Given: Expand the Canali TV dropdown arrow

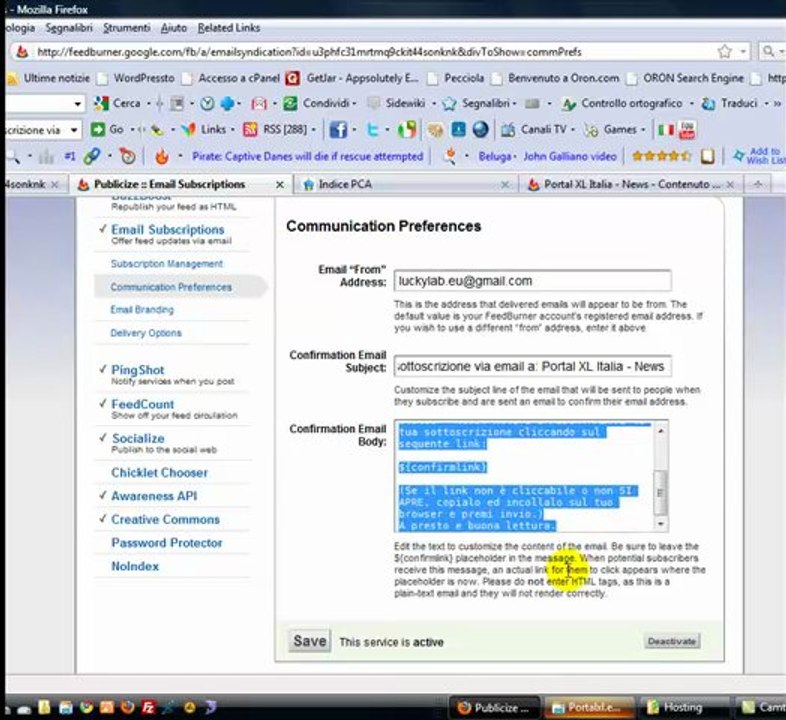Looking at the screenshot, I should pyautogui.click(x=572, y=130).
